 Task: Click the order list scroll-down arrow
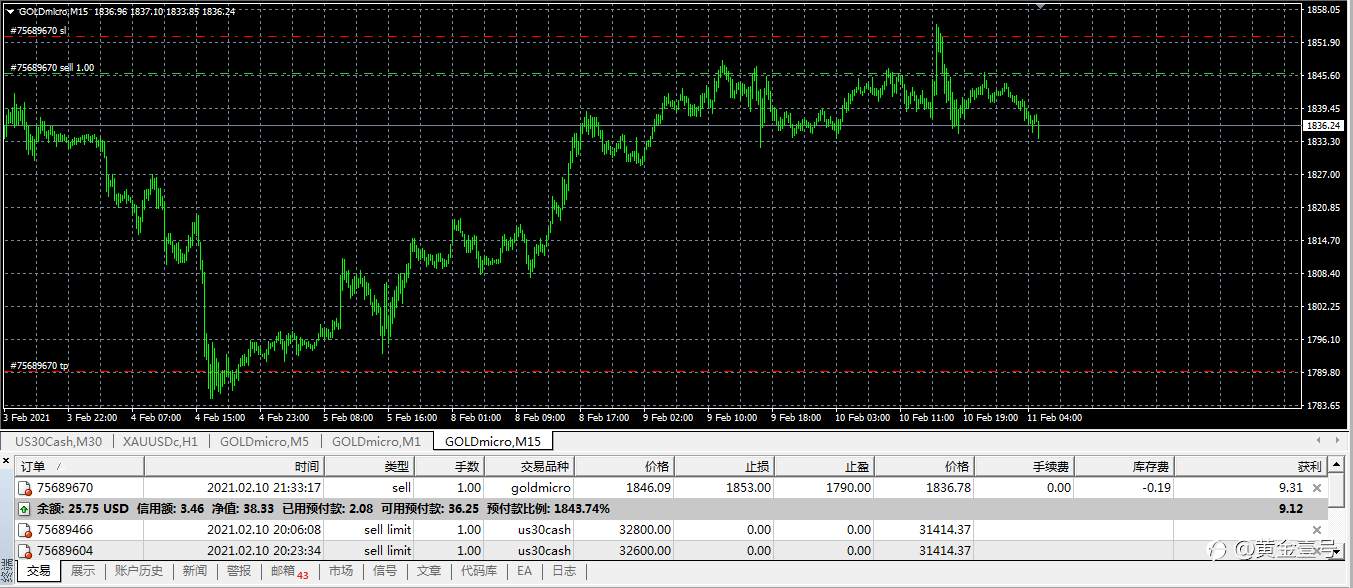1337,551
